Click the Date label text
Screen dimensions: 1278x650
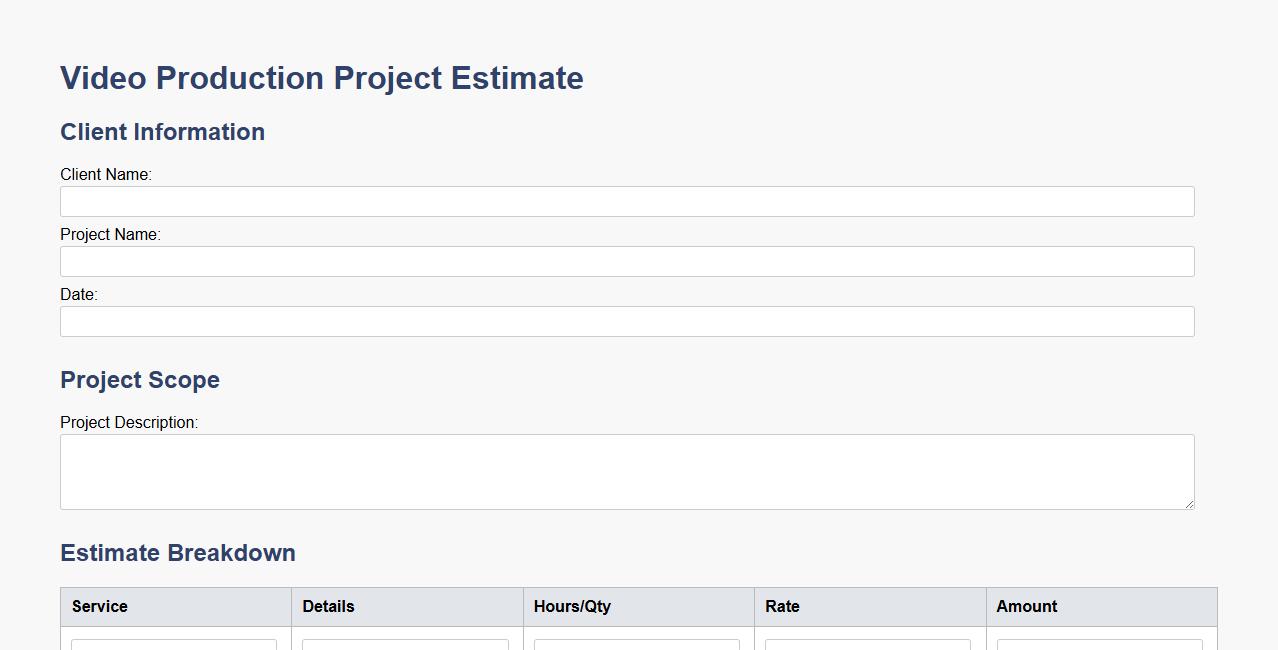tap(79, 294)
